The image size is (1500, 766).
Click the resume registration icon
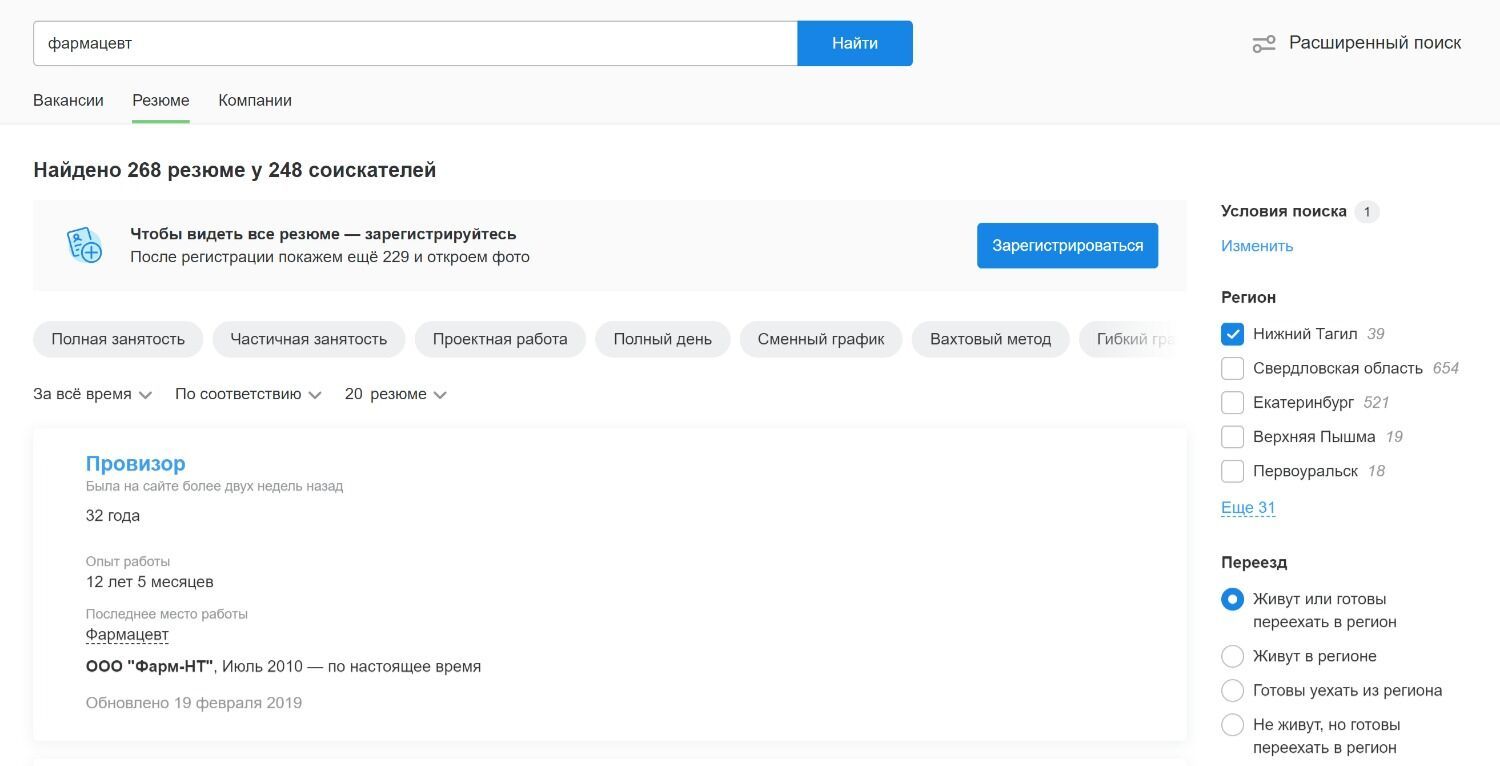point(85,245)
